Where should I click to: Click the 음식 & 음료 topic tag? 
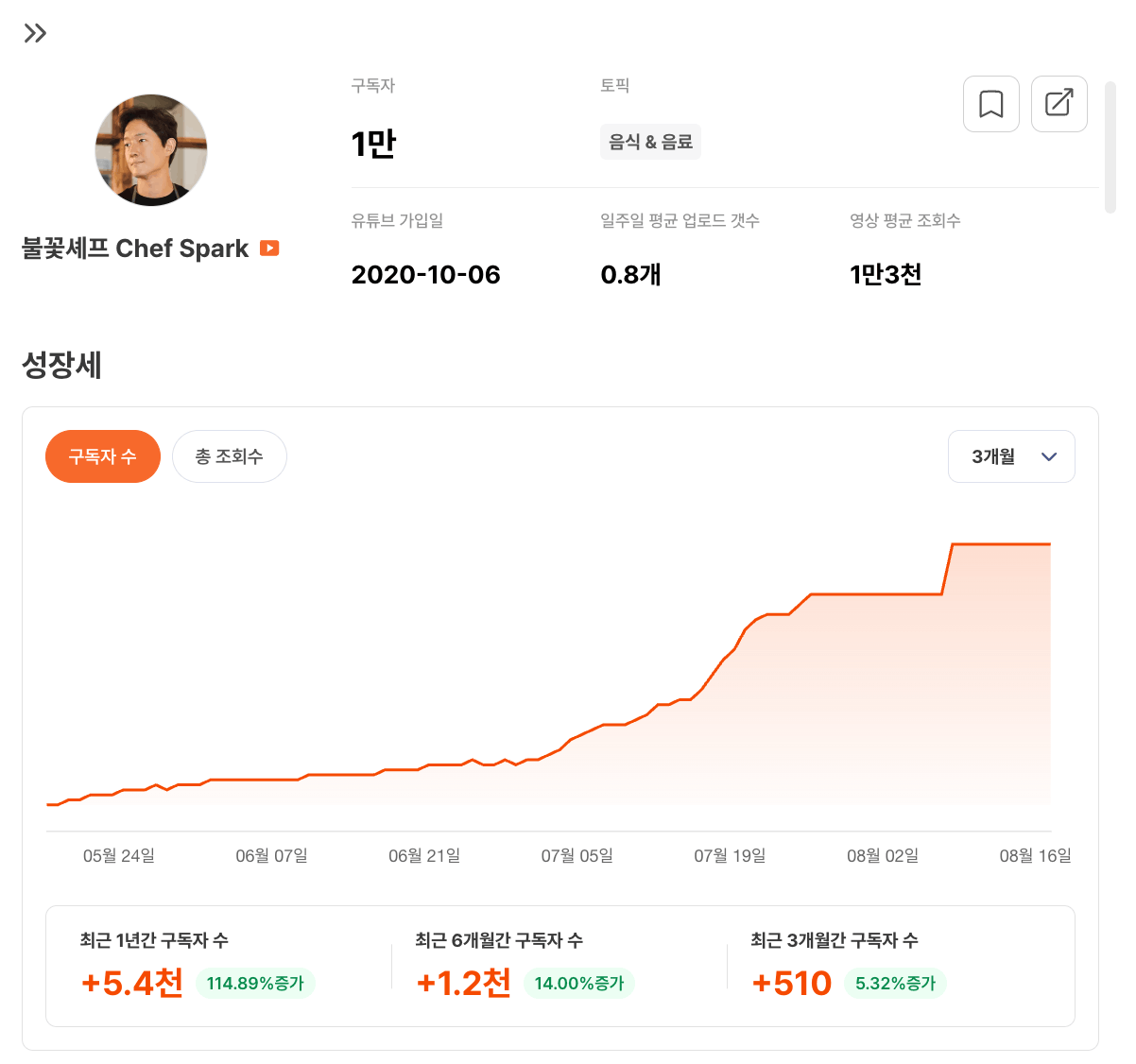[x=650, y=142]
